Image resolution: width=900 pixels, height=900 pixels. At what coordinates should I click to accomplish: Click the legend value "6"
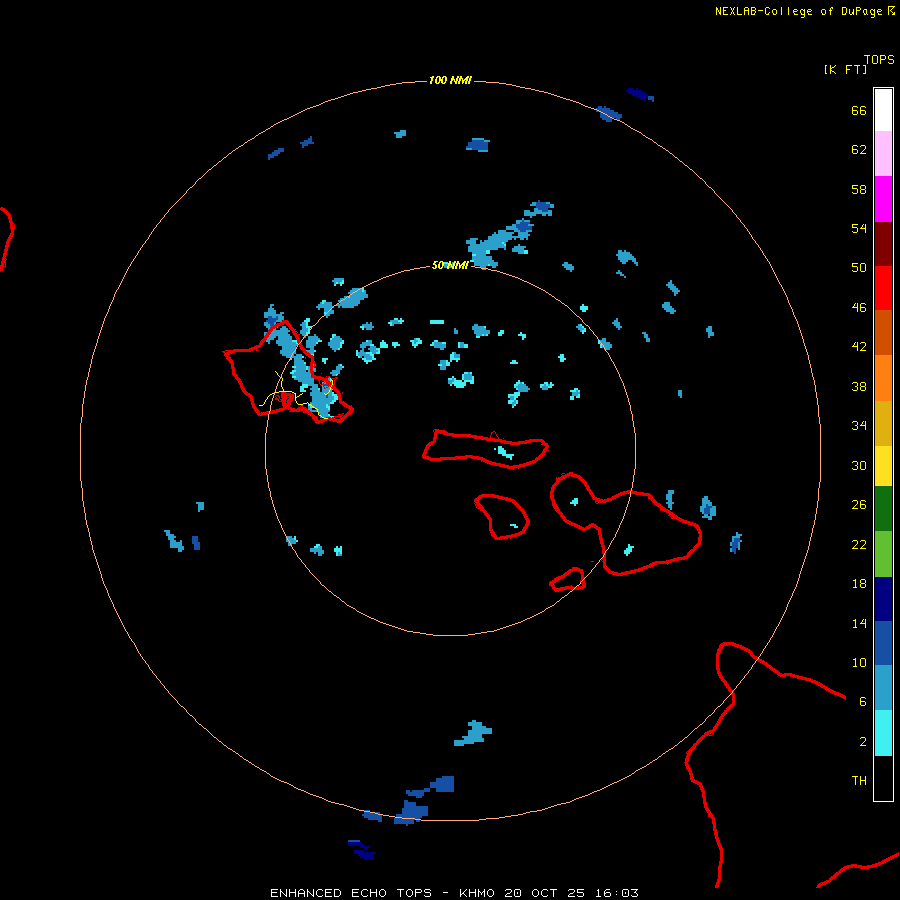coord(863,701)
